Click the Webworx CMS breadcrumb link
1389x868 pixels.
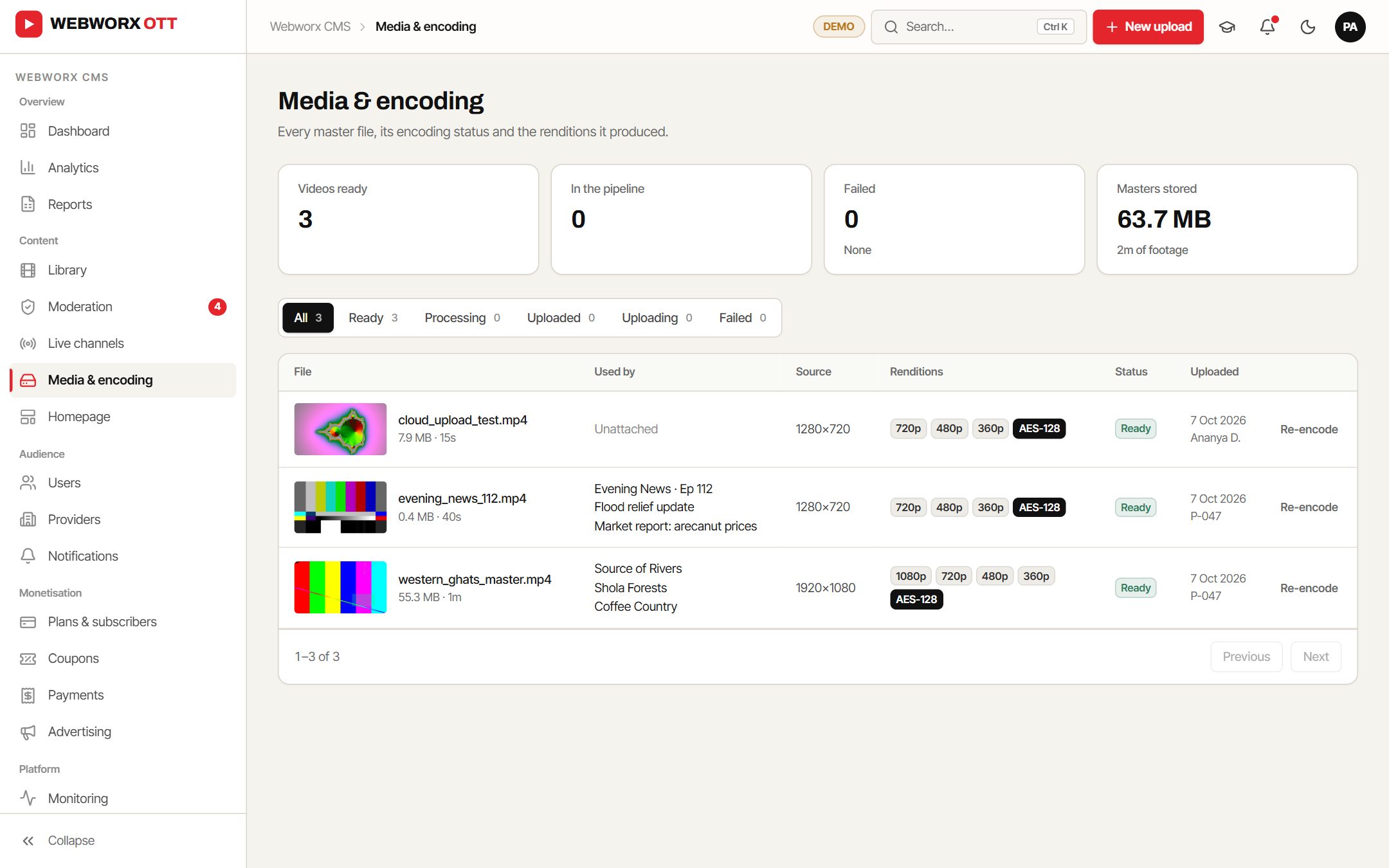point(310,26)
